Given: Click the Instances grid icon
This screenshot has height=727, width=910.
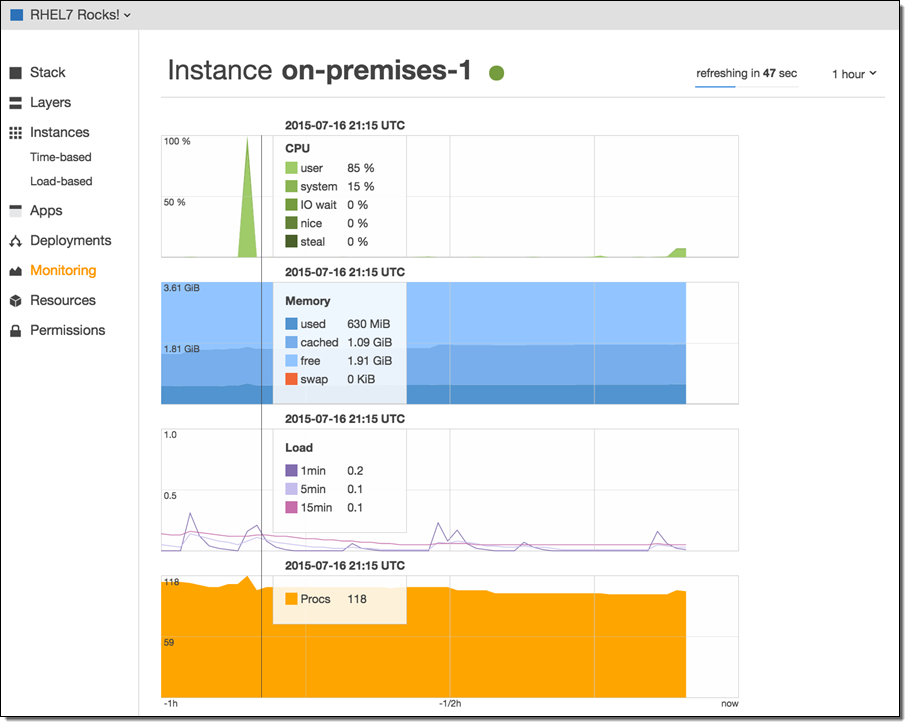Looking at the screenshot, I should click(16, 133).
